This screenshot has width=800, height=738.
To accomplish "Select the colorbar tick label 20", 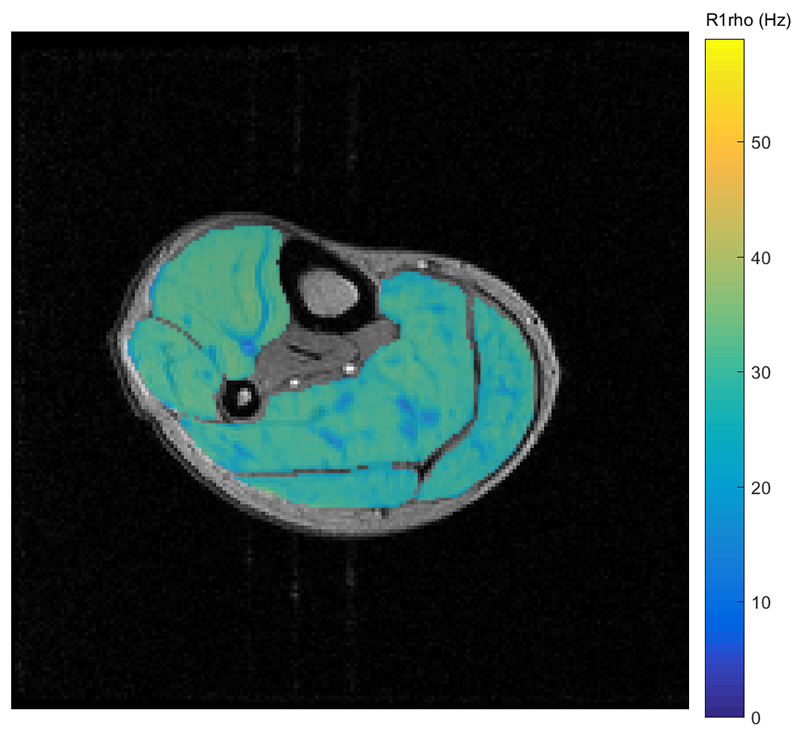I will pyautogui.click(x=761, y=488).
